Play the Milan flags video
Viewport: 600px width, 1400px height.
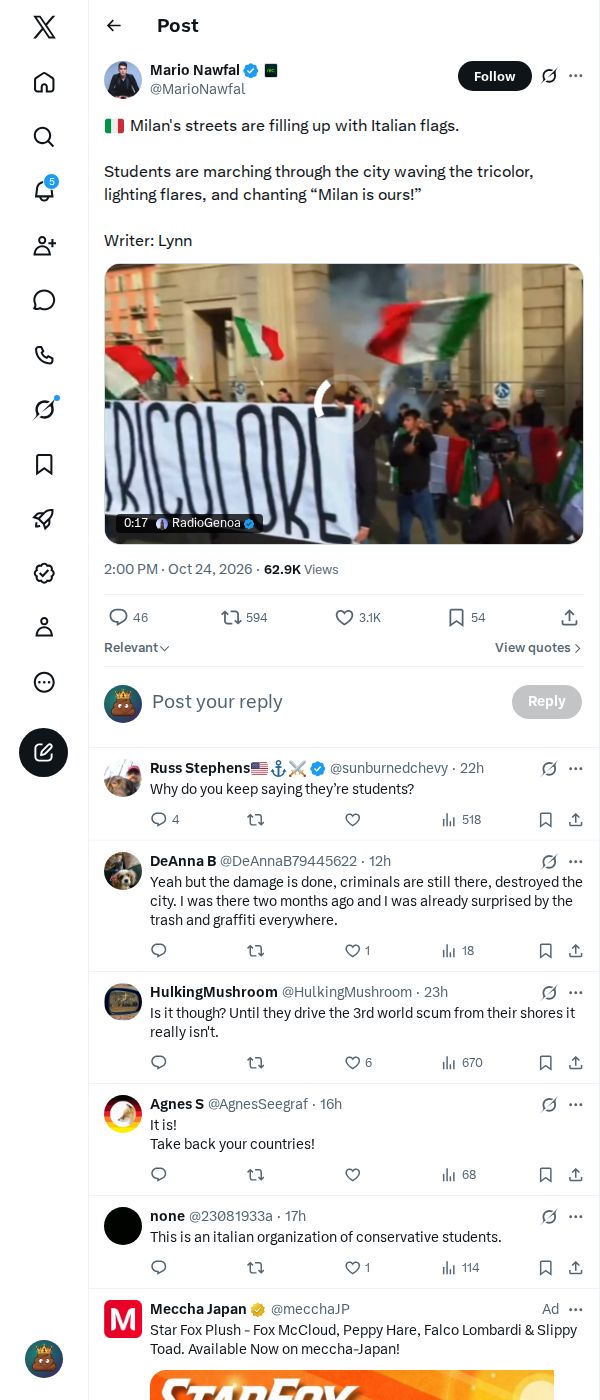(344, 404)
